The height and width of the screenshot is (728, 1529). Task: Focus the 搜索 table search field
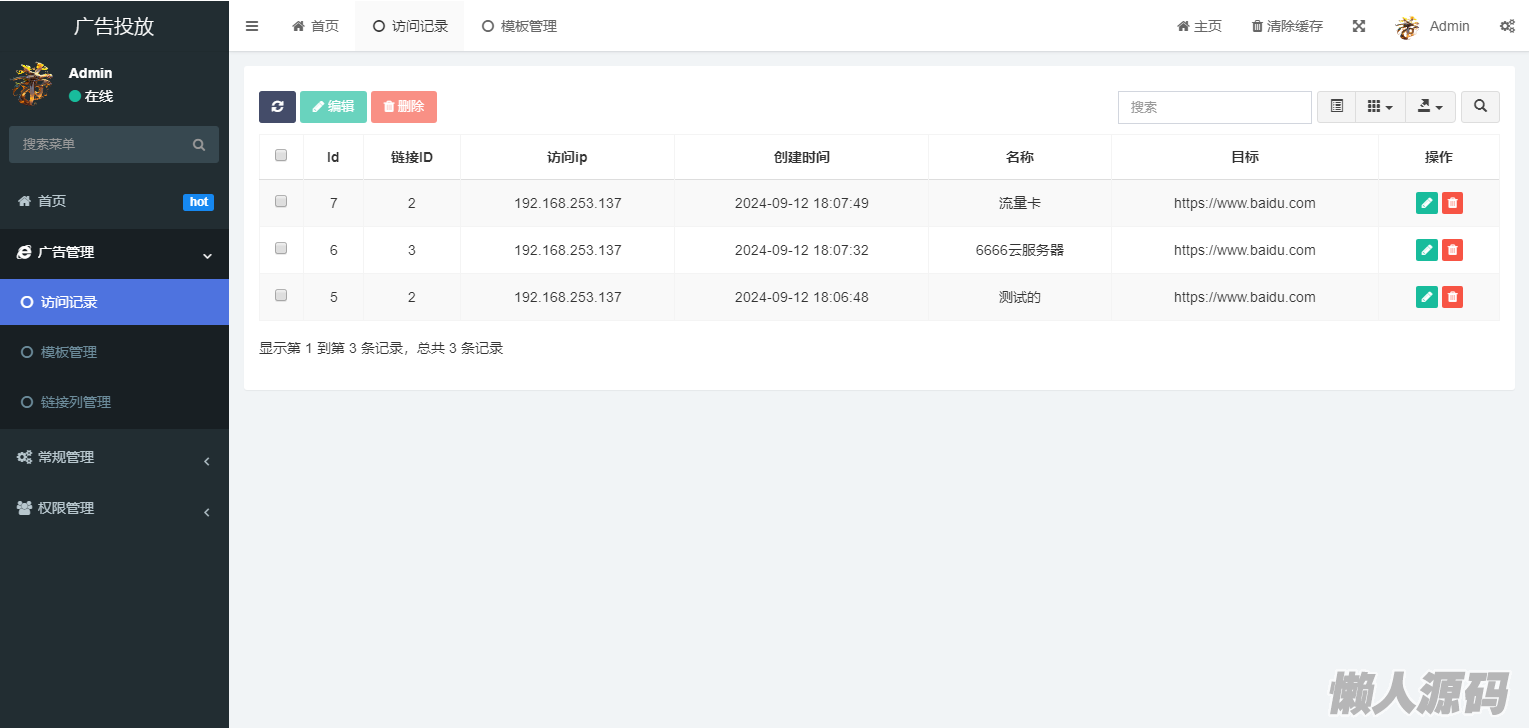click(1214, 107)
